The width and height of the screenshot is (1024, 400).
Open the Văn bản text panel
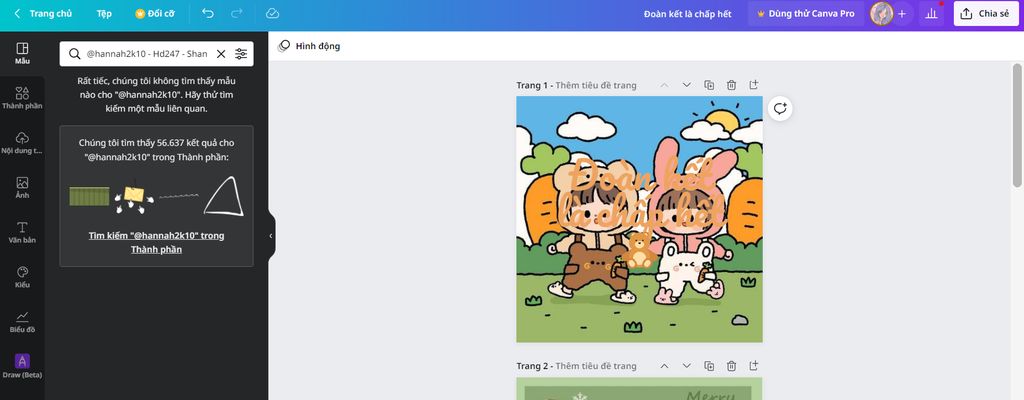point(22,232)
